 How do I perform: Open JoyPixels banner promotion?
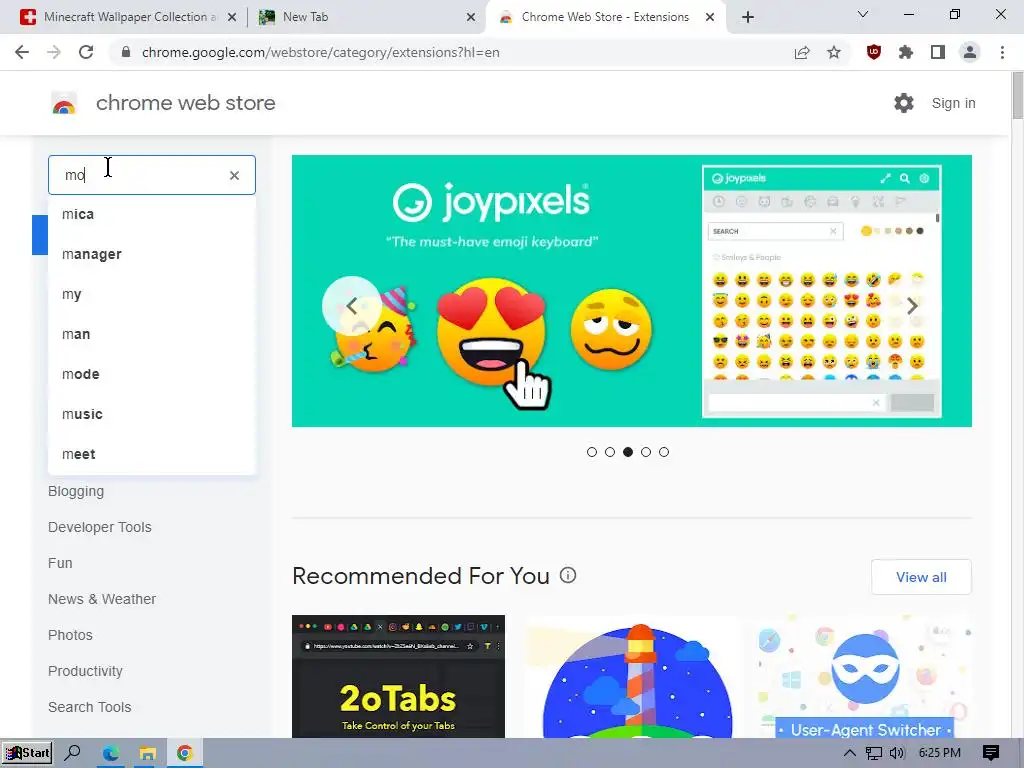pyautogui.click(x=632, y=291)
